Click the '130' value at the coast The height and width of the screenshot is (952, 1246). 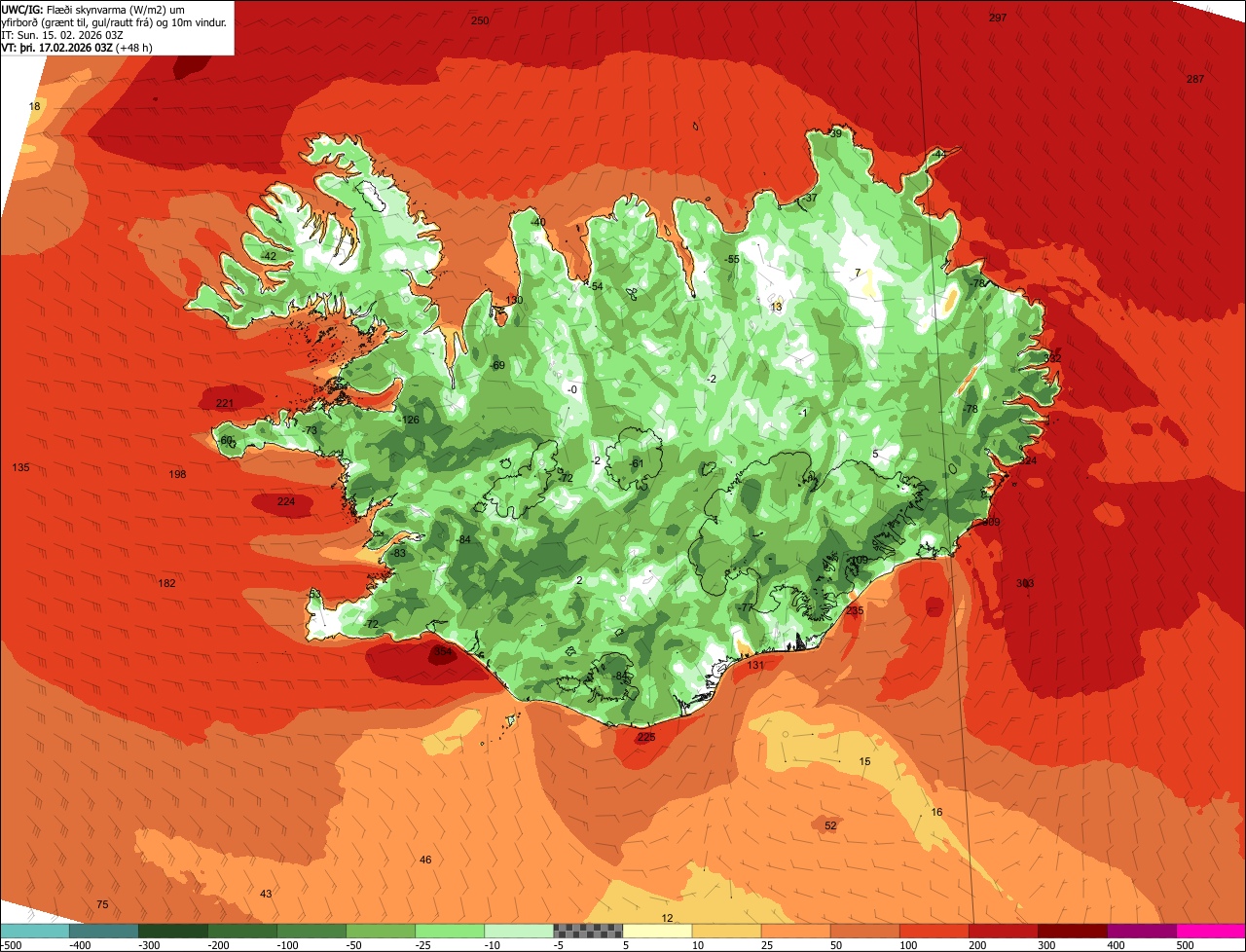click(514, 300)
